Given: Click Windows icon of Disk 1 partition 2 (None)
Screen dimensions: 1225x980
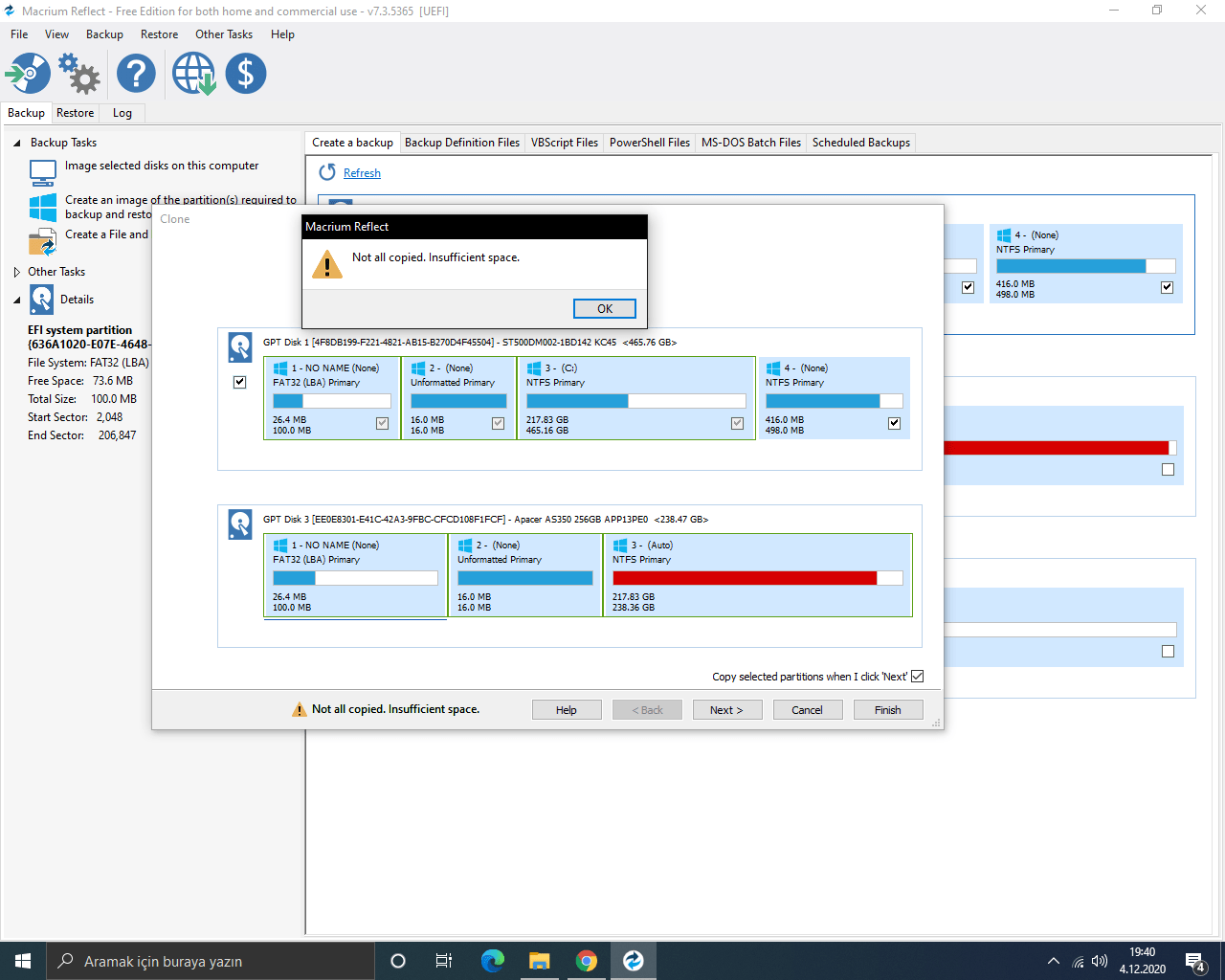Looking at the screenshot, I should pos(418,368).
